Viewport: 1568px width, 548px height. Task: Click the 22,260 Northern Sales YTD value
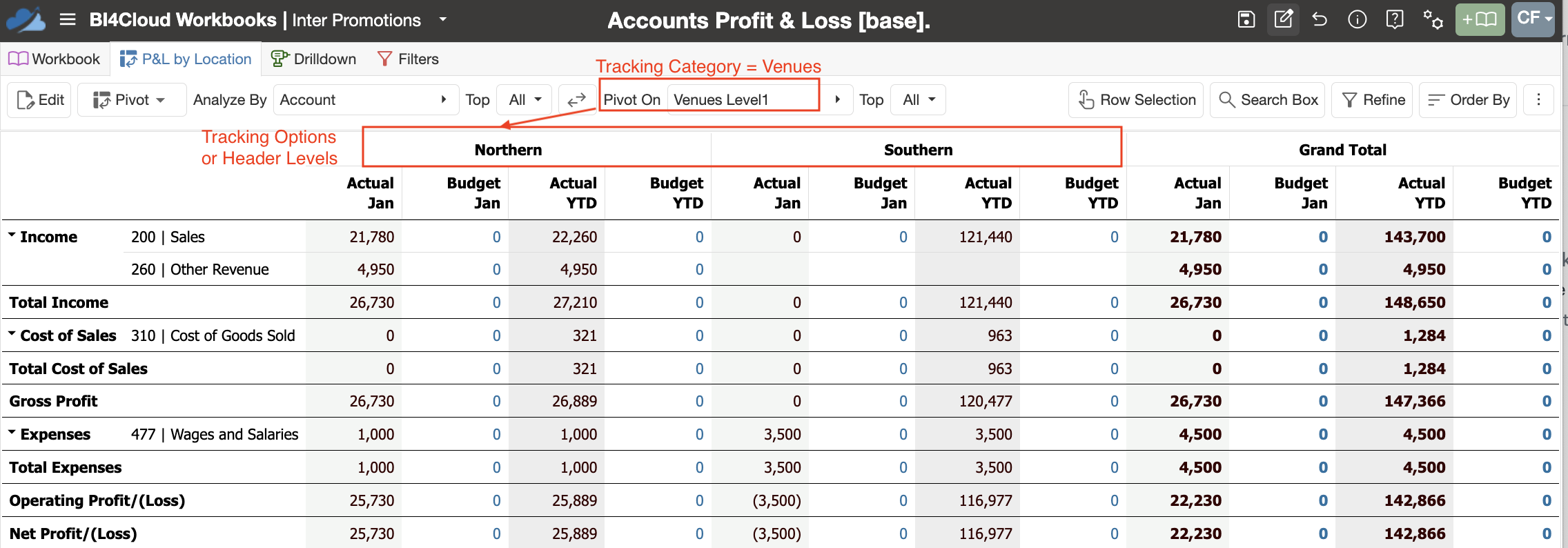click(574, 237)
